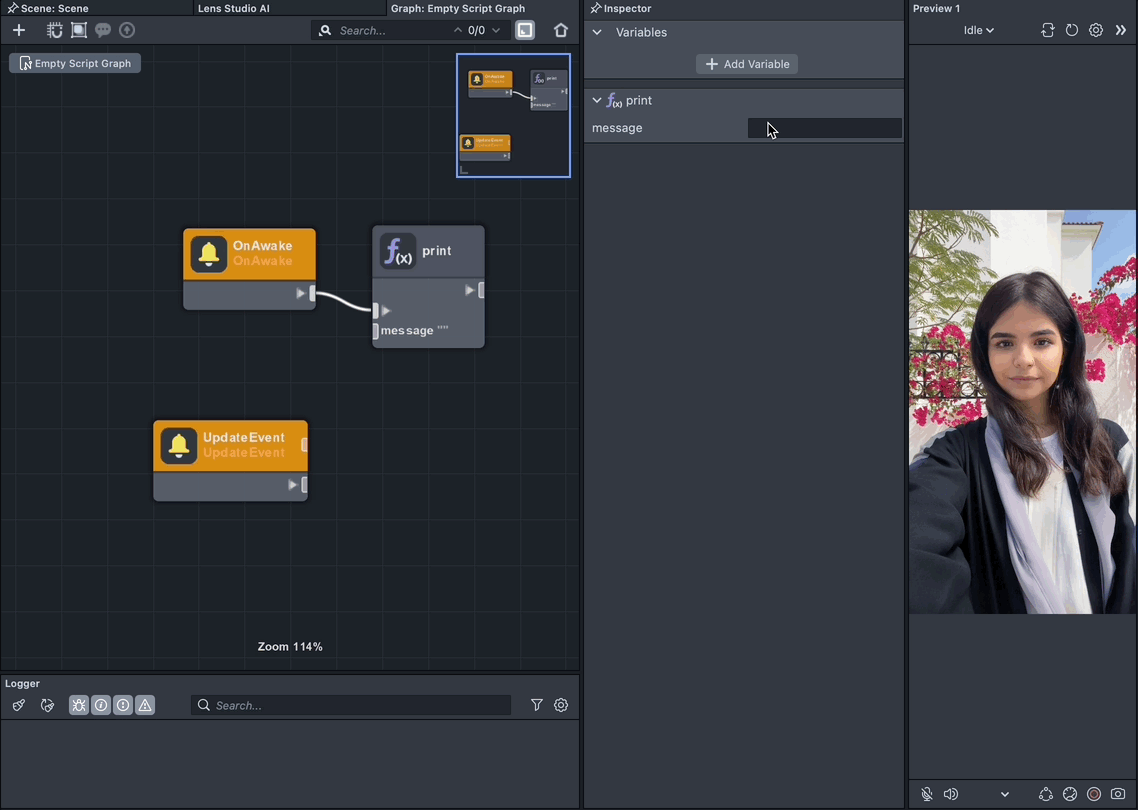This screenshot has width=1138, height=810.
Task: Clear the Logger with the broom icon
Action: pyautogui.click(x=19, y=705)
